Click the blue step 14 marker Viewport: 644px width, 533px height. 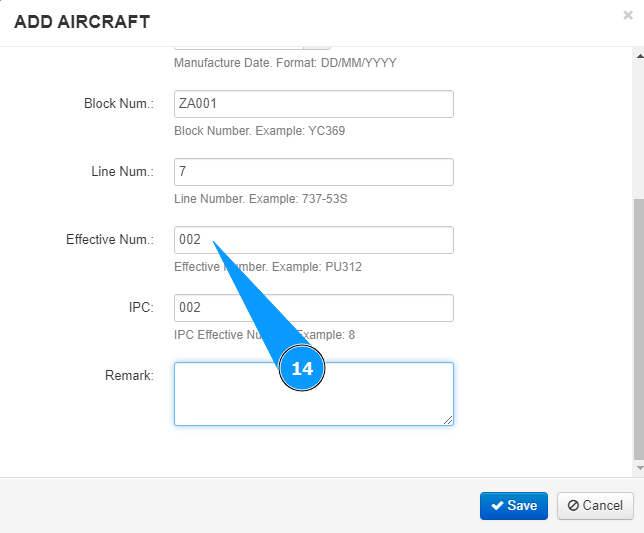(x=302, y=369)
